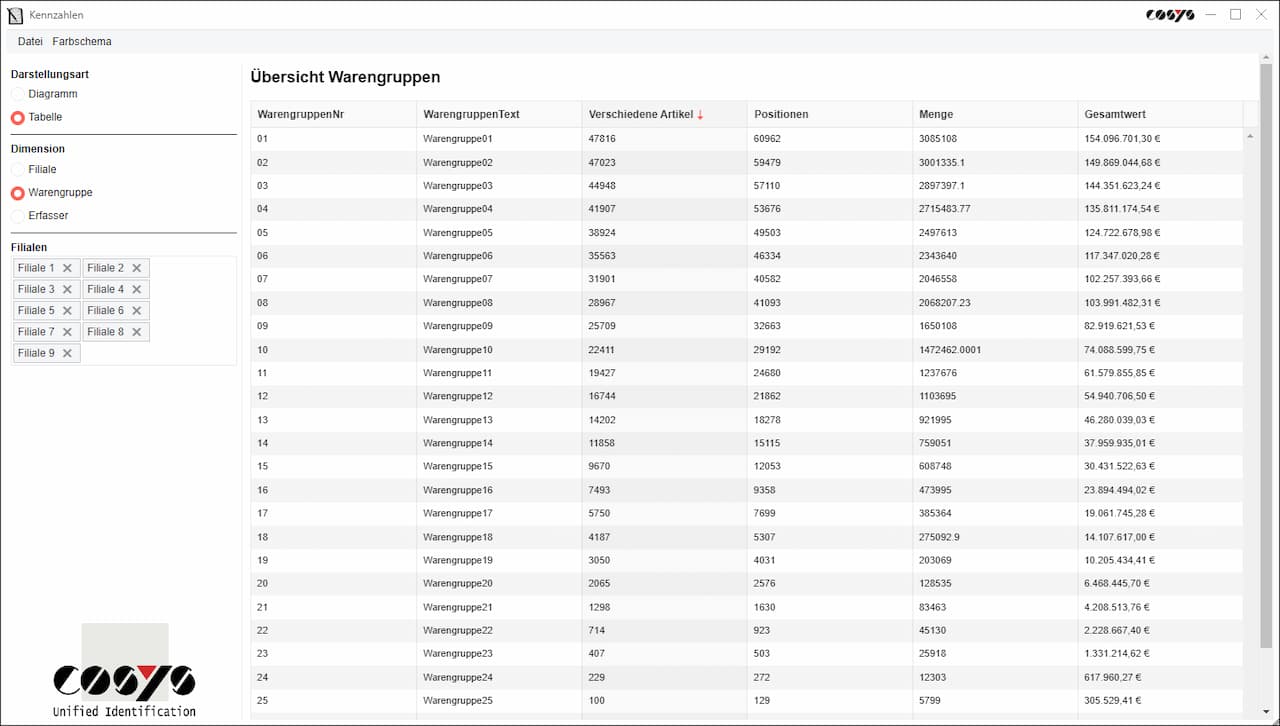Click the Menge value 1472462.0001
1280x726 pixels.
pos(950,350)
